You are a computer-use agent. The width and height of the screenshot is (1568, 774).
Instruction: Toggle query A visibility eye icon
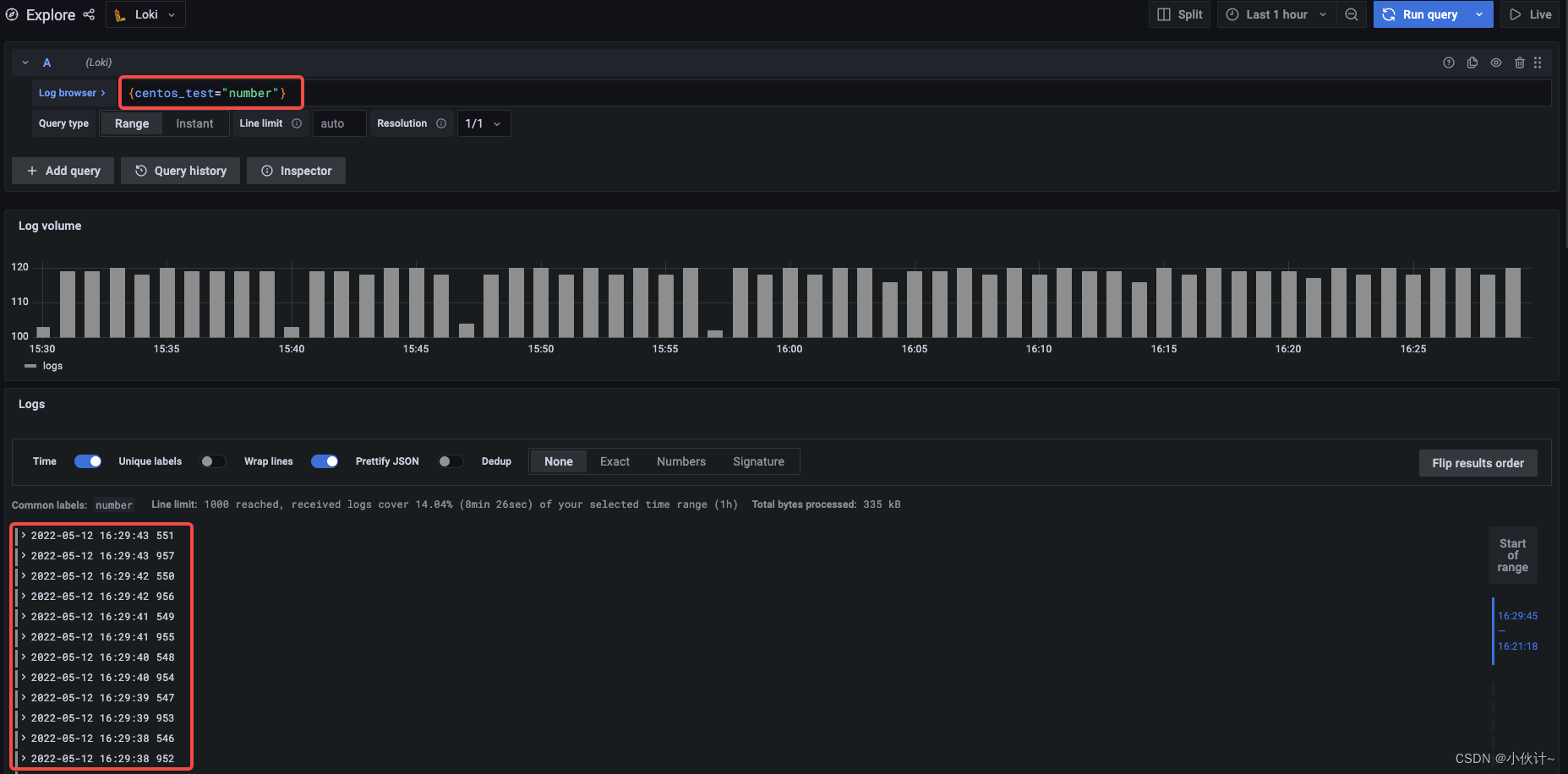pyautogui.click(x=1496, y=63)
